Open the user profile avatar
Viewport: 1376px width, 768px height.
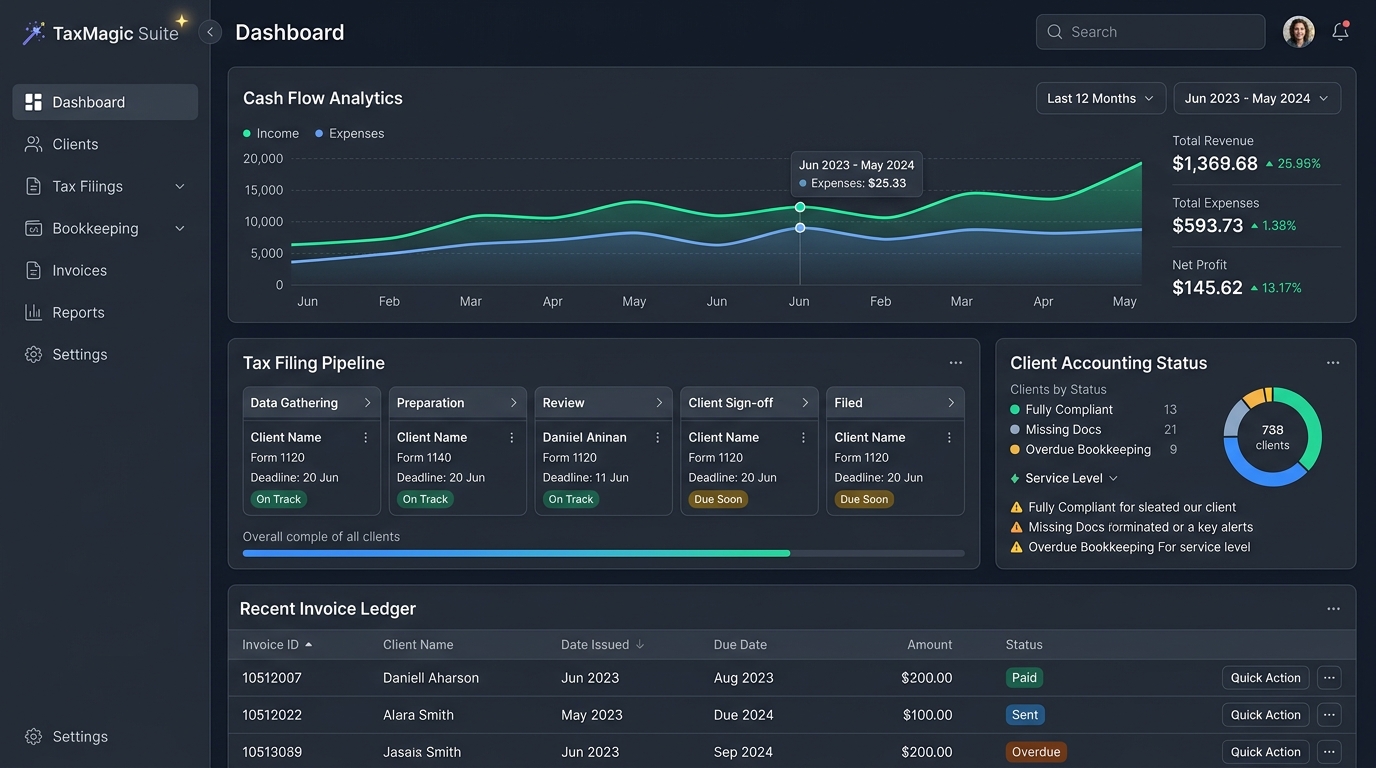(x=1299, y=32)
